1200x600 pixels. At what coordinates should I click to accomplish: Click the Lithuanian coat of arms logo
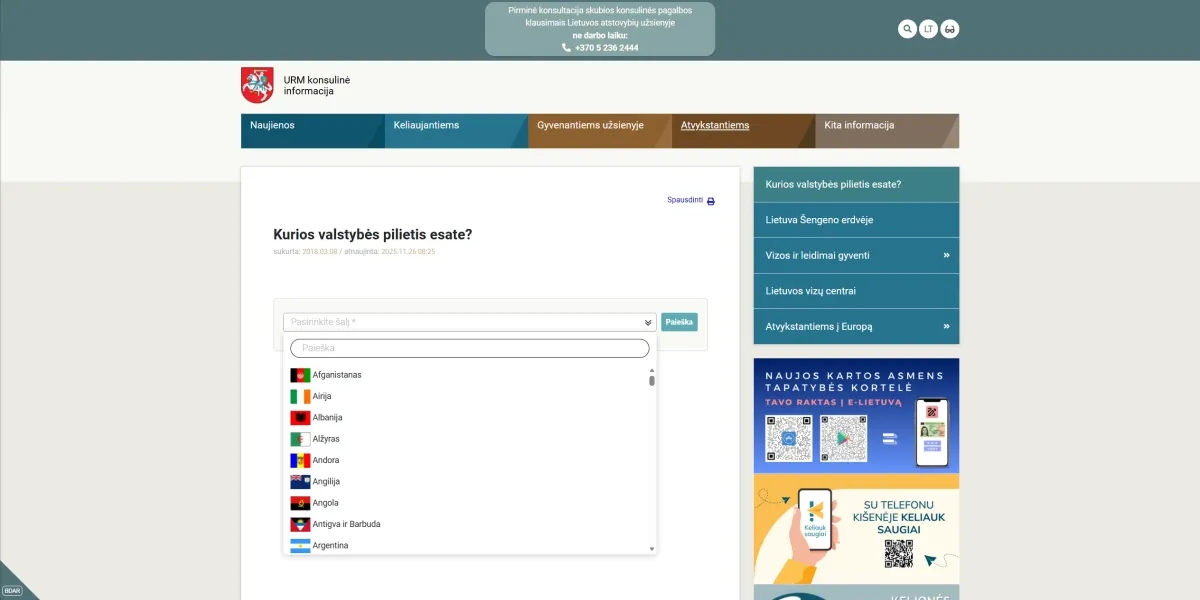(x=257, y=85)
